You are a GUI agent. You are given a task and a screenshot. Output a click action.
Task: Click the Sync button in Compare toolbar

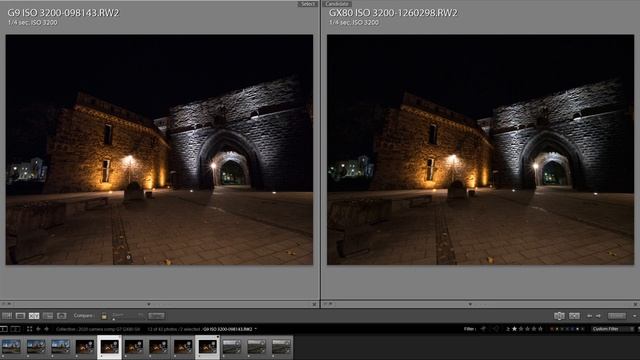click(156, 316)
